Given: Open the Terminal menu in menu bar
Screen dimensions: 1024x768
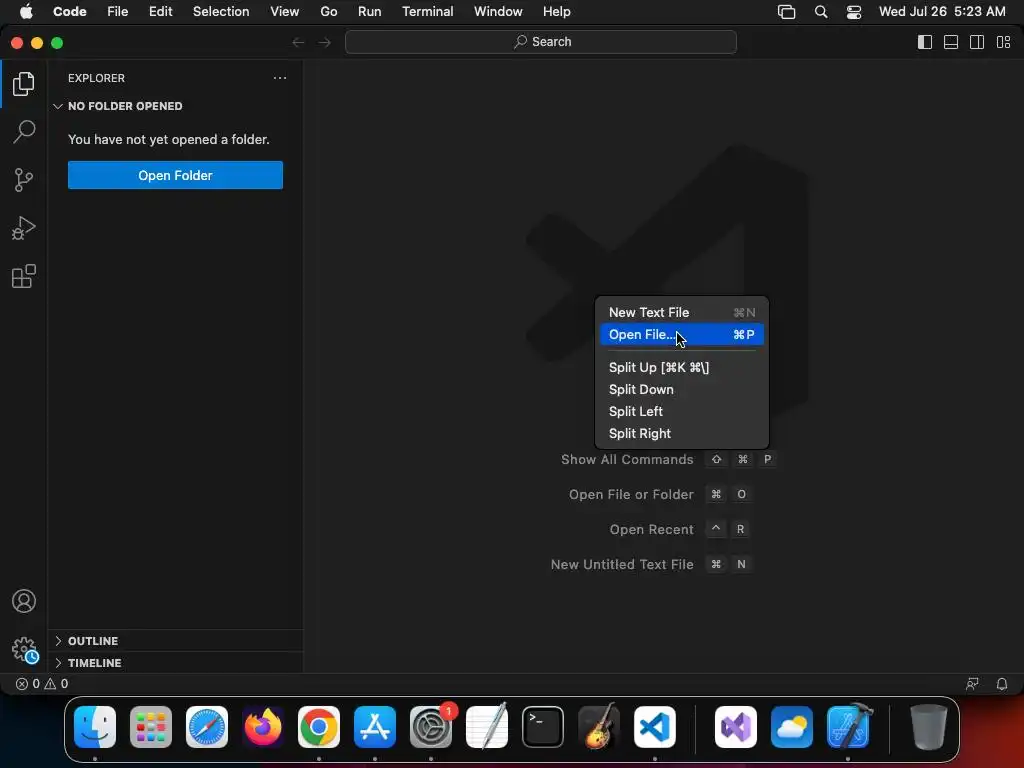Looking at the screenshot, I should pos(428,12).
